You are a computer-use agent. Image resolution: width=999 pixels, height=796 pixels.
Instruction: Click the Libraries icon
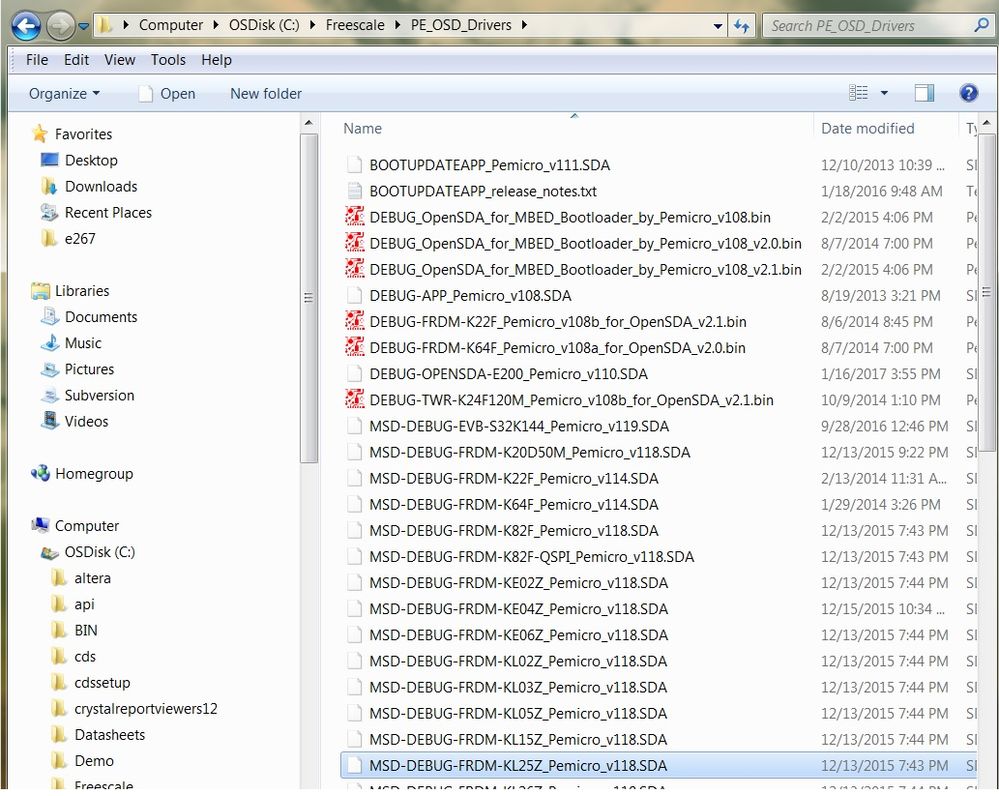(40, 291)
